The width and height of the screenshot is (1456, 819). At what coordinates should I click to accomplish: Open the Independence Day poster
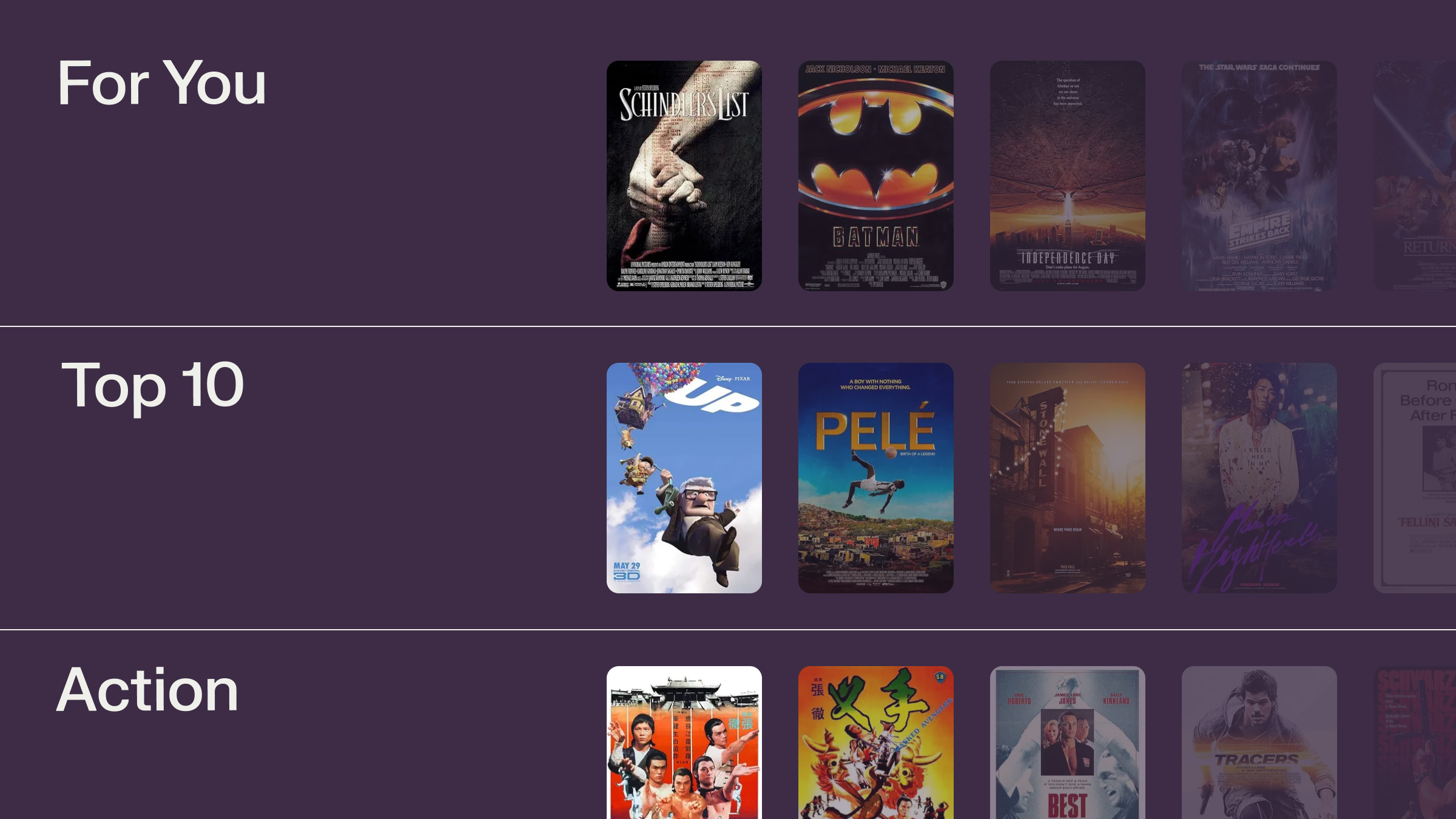[1067, 175]
